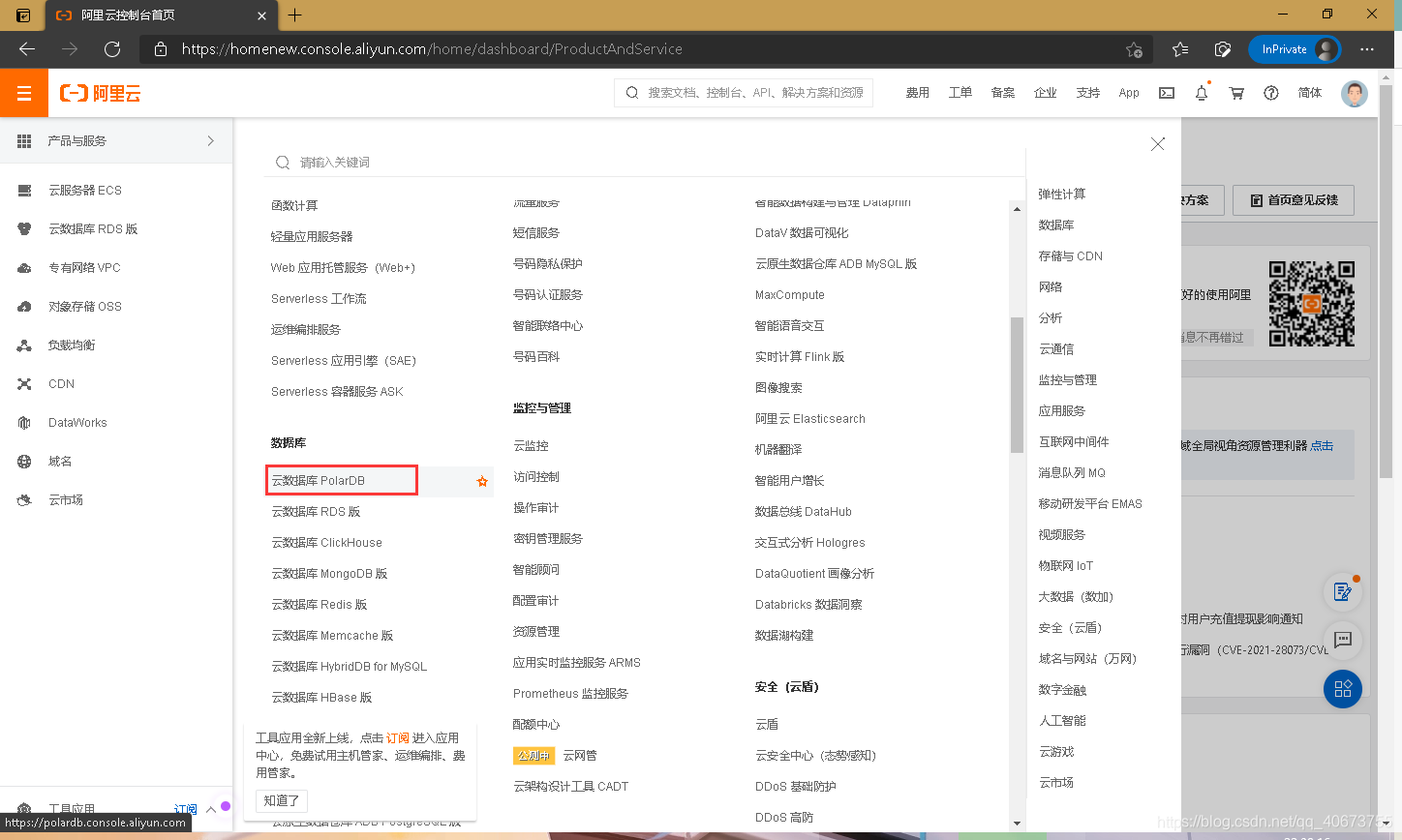Screen dimensions: 1402x840
Task: Open the help question mark icon
Action: (1271, 93)
